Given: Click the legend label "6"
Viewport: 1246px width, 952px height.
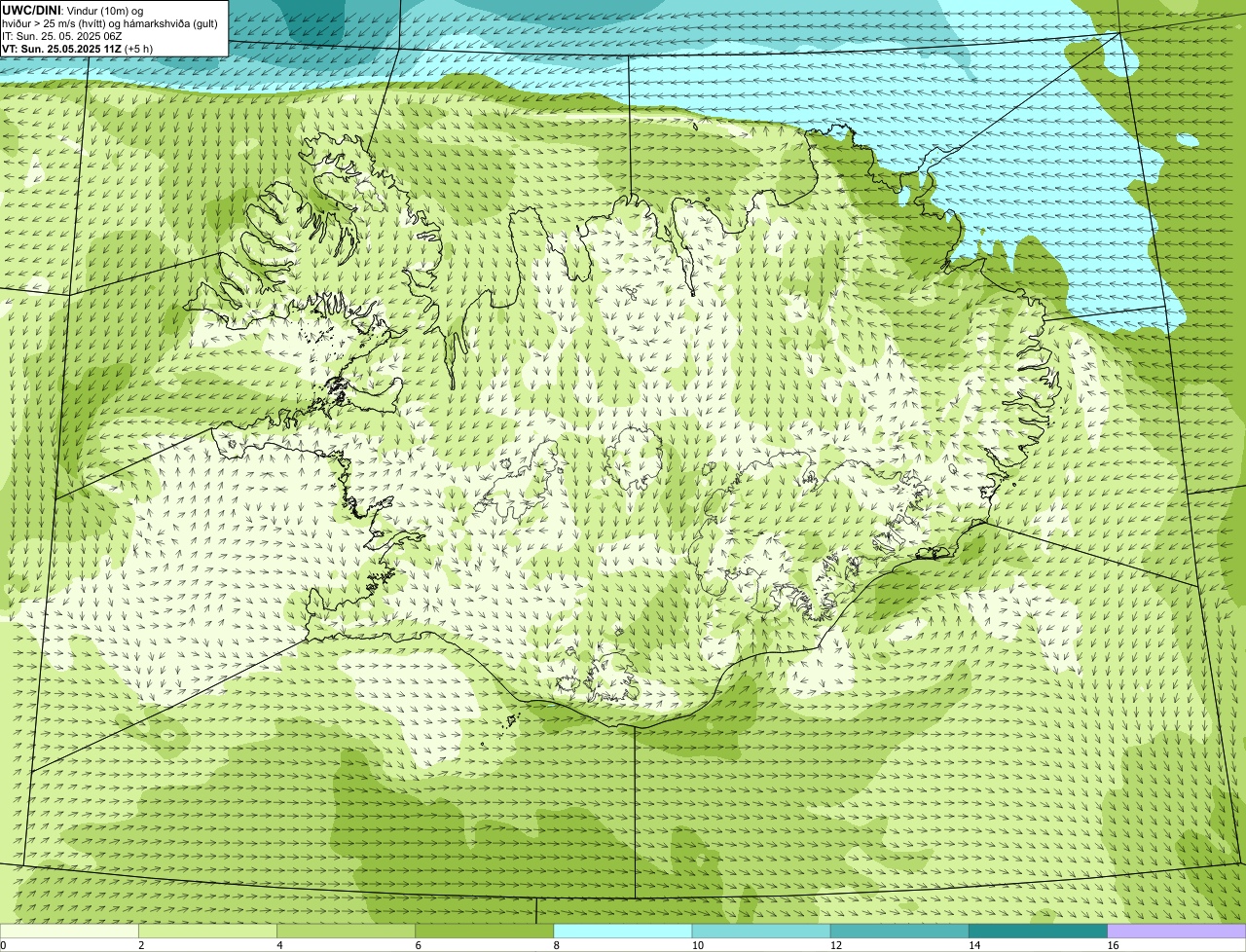Looking at the screenshot, I should 419,945.
